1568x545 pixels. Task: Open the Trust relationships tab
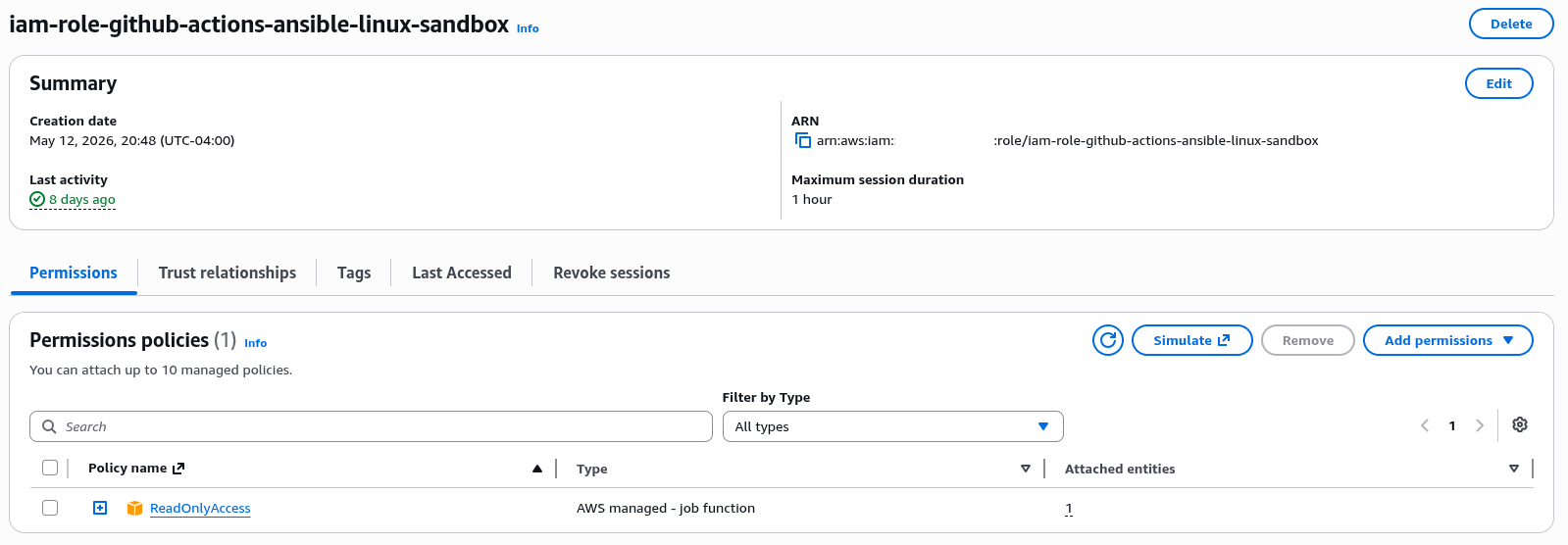point(228,272)
